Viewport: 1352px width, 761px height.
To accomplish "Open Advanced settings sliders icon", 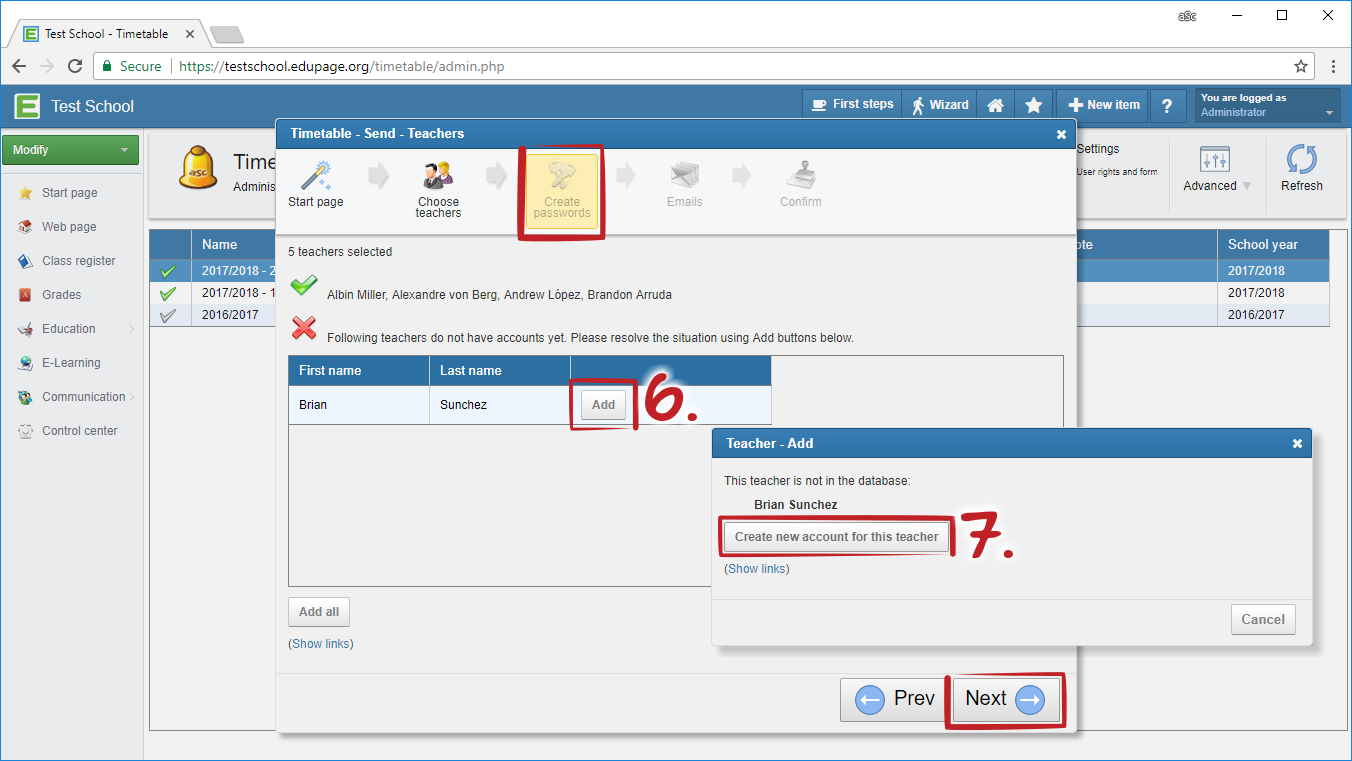I will click(1214, 160).
